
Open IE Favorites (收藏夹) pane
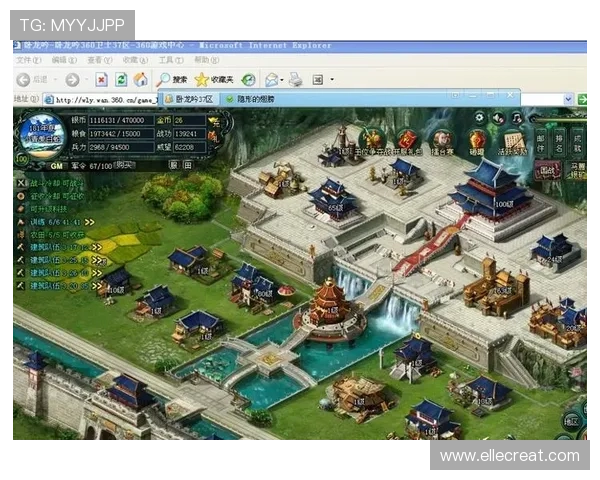click(214, 80)
